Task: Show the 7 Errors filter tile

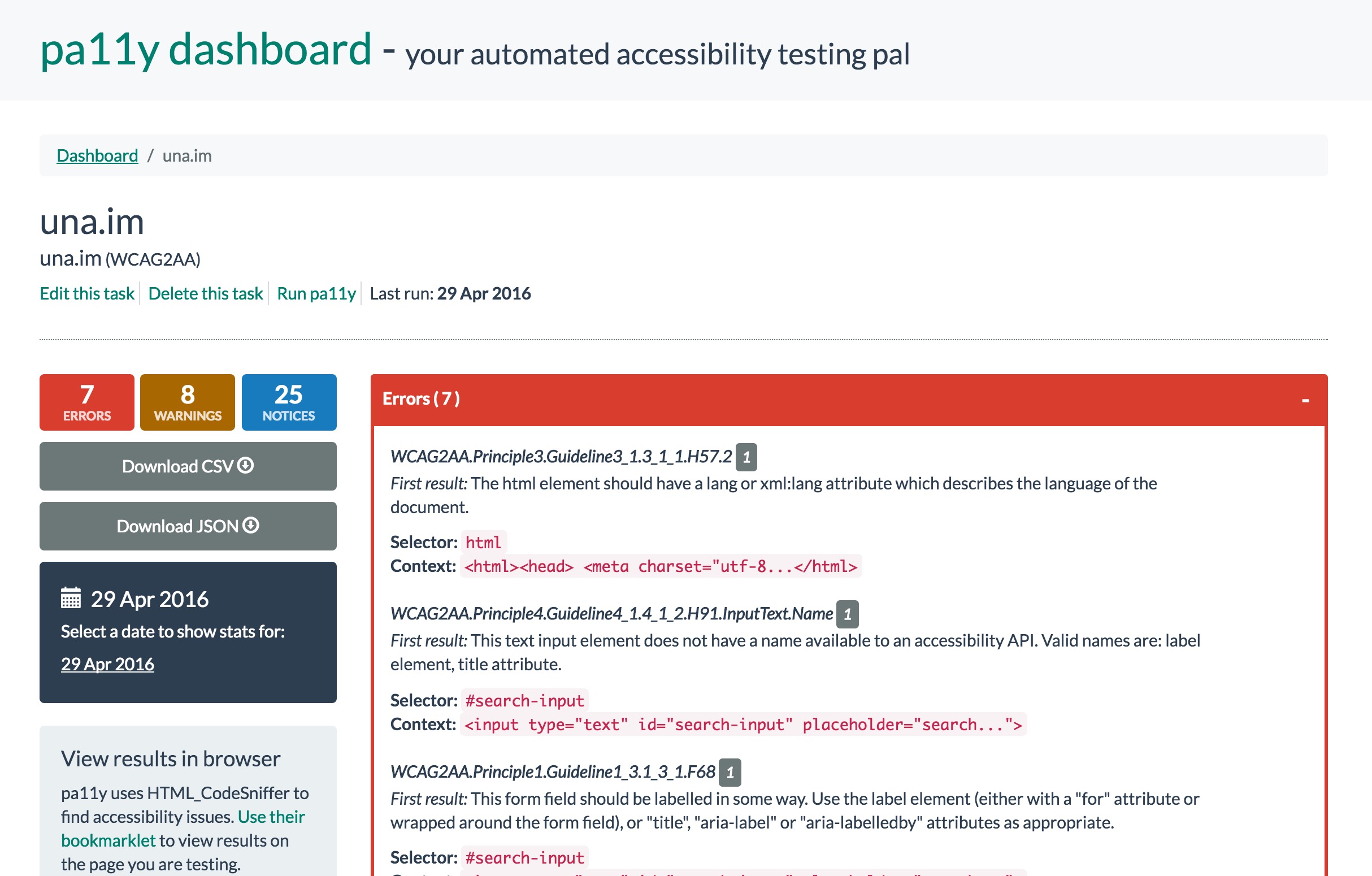Action: [86, 402]
